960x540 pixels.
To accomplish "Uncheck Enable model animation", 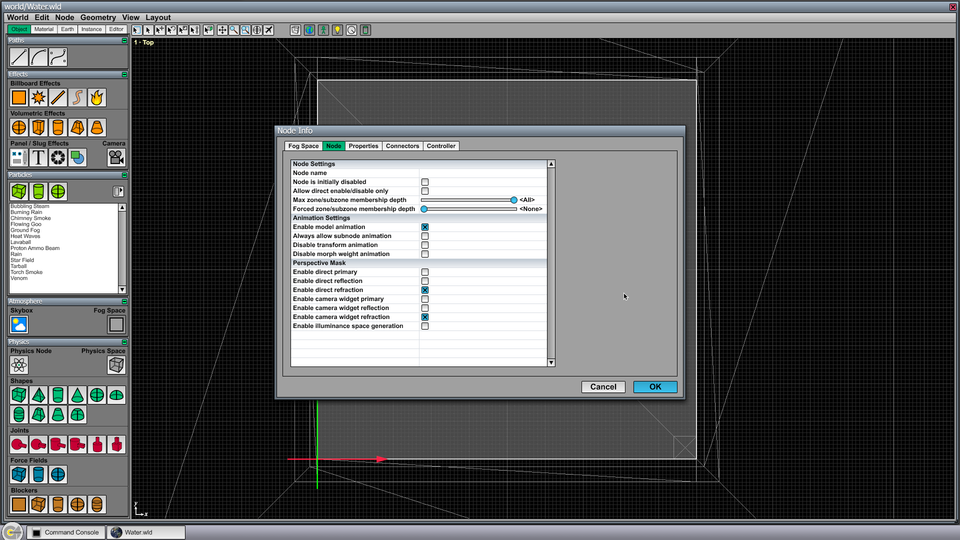I will click(425, 227).
